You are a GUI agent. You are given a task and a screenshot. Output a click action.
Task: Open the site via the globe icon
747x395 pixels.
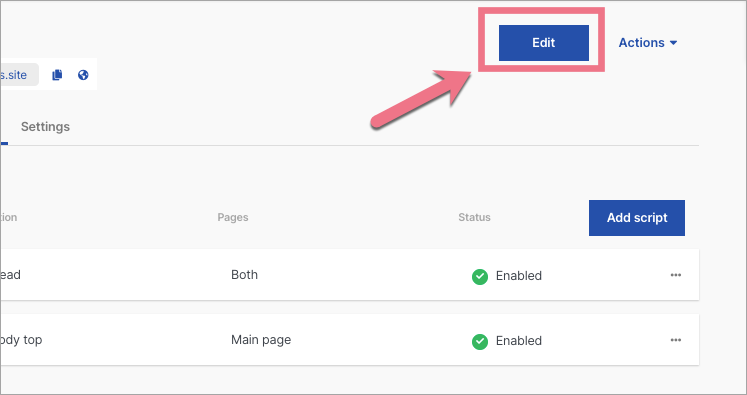click(83, 75)
